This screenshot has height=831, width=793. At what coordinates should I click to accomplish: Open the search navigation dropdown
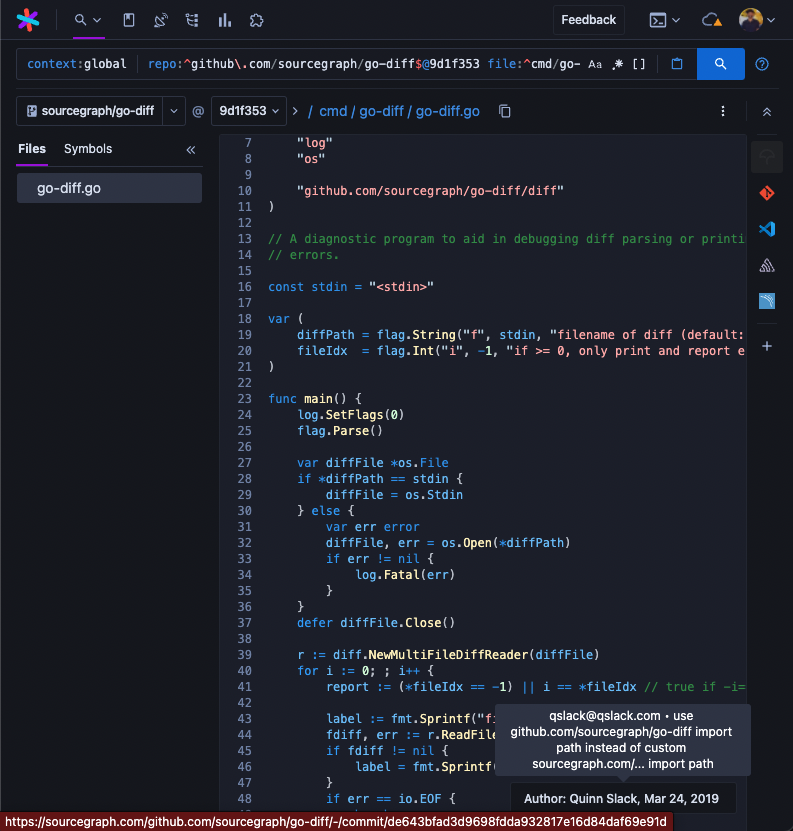tap(88, 20)
